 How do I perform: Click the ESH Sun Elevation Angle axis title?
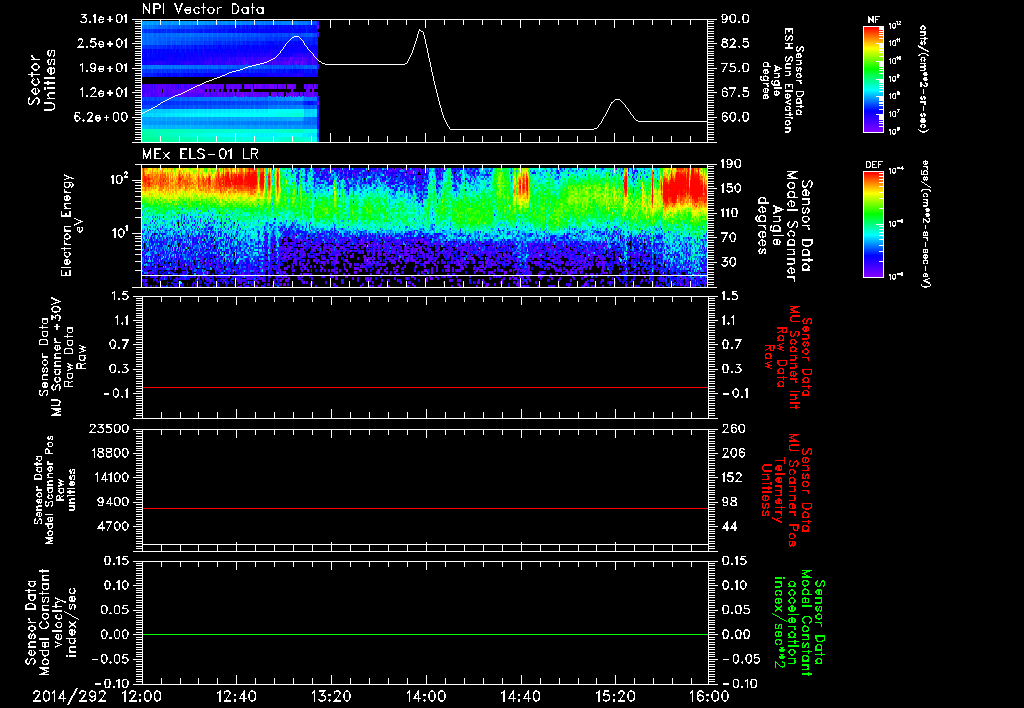(782, 80)
